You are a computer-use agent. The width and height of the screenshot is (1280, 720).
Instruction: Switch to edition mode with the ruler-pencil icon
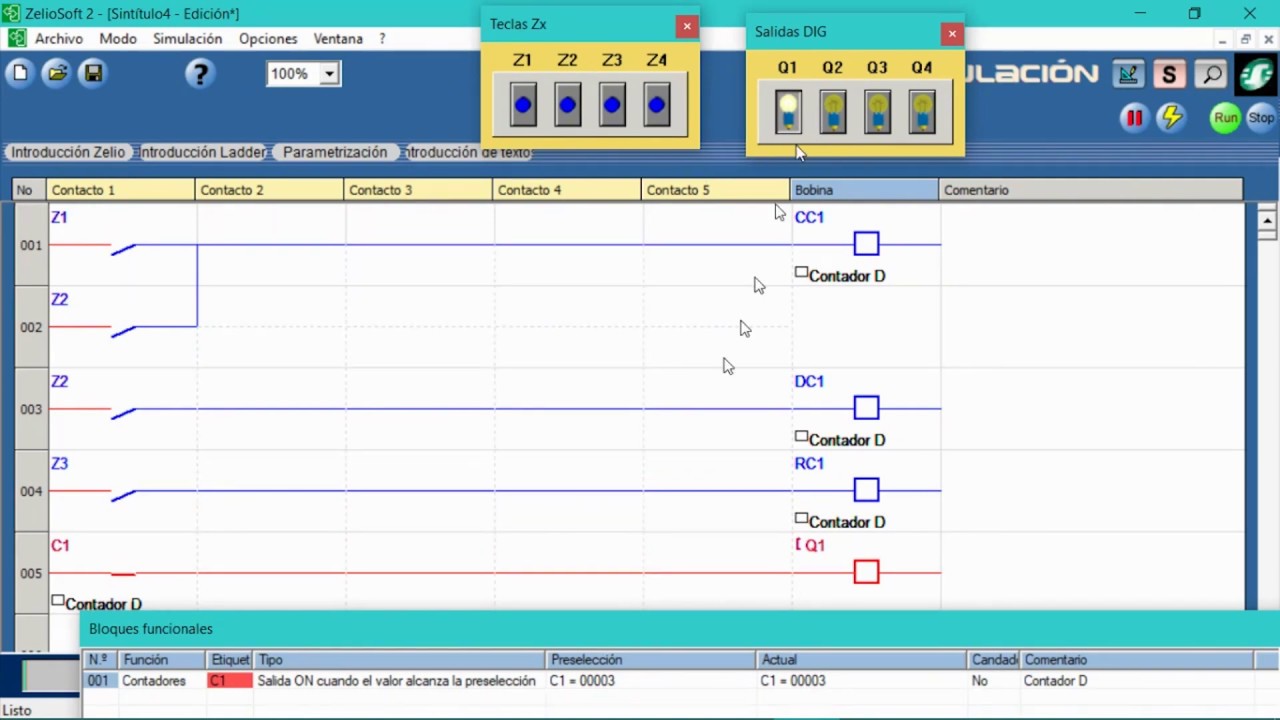(1128, 73)
